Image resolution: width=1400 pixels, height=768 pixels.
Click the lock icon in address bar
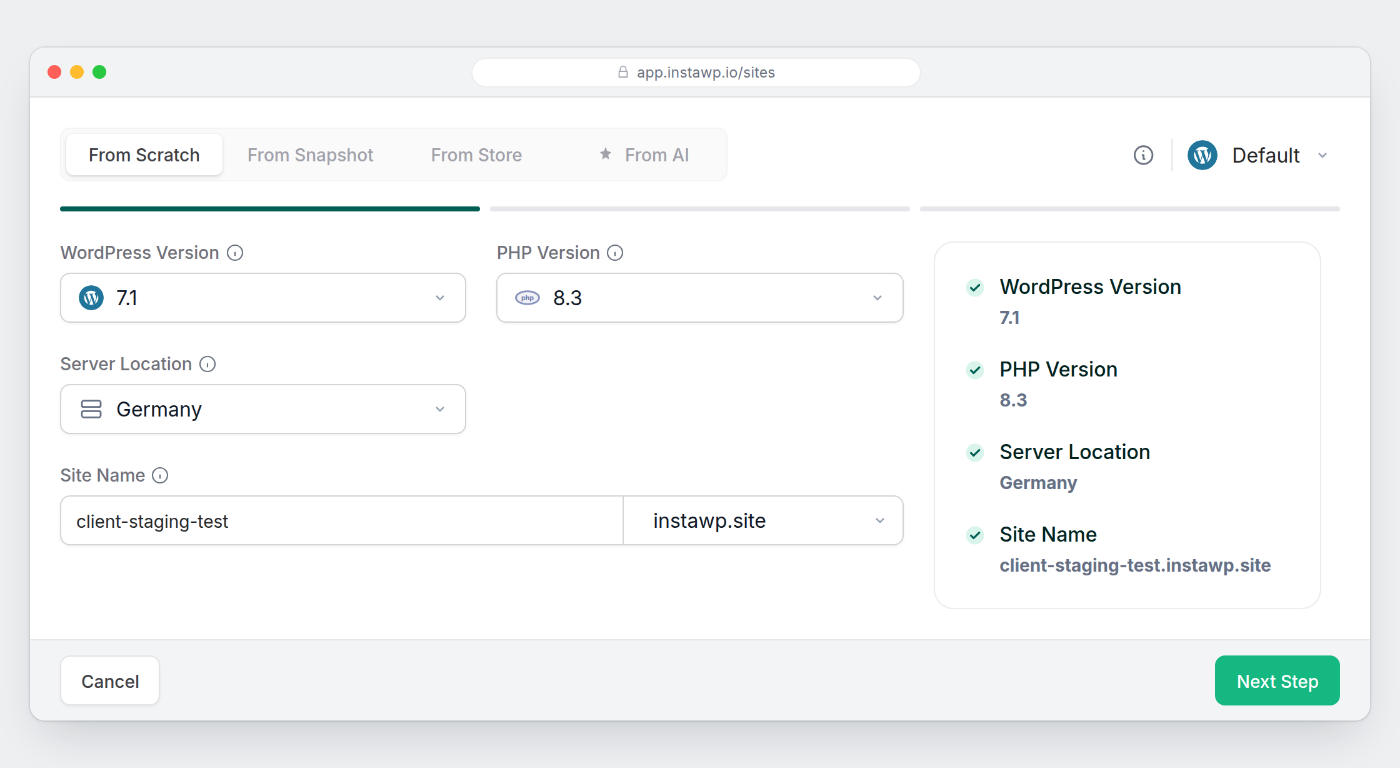(x=623, y=72)
